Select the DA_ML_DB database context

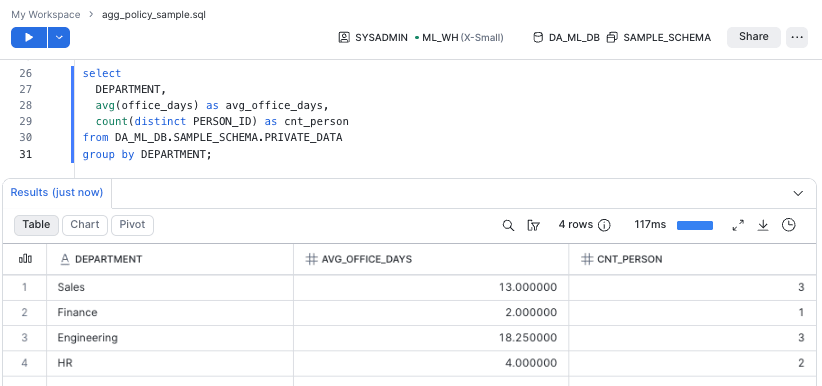pos(566,38)
